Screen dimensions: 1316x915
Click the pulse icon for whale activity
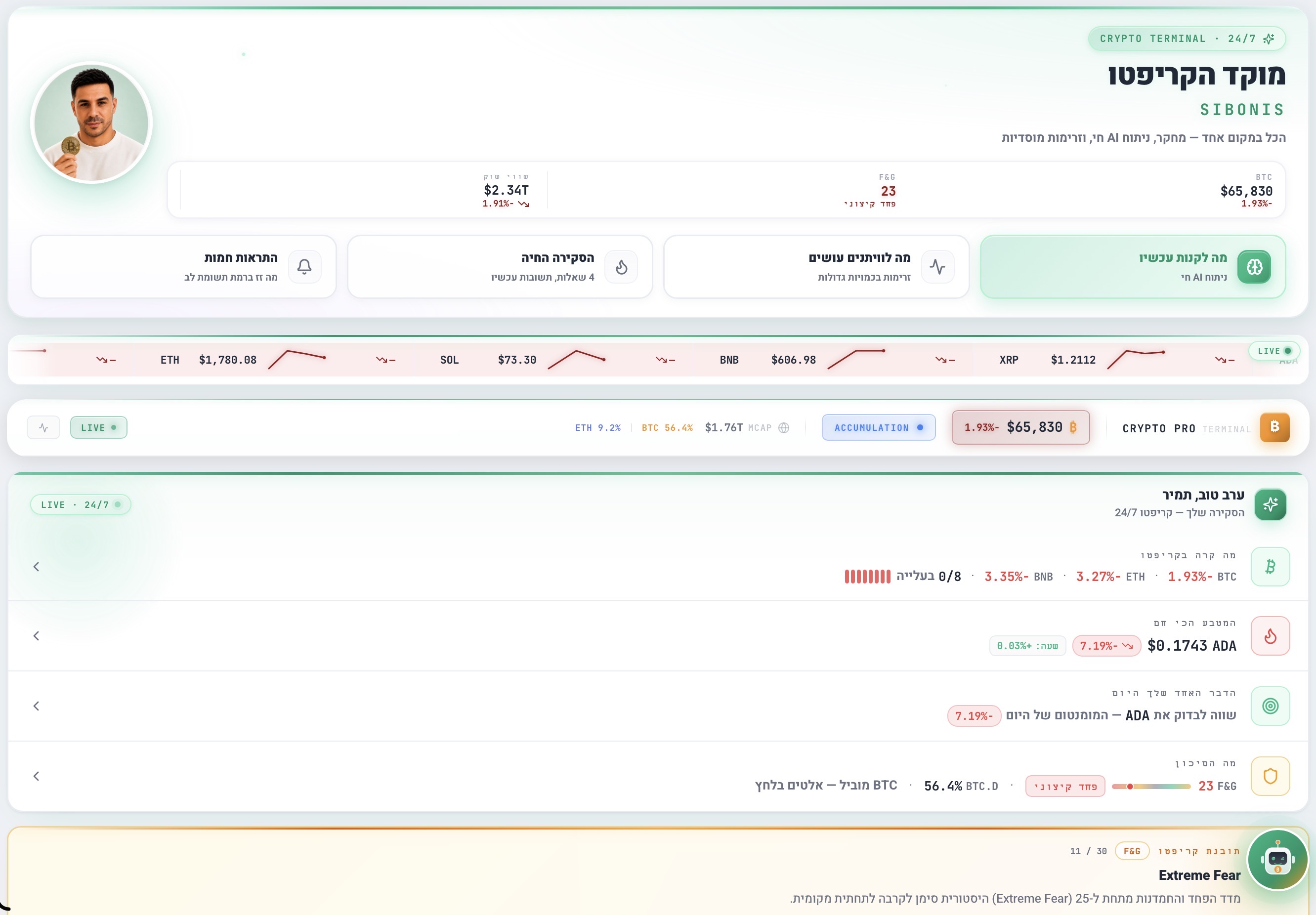click(x=938, y=266)
